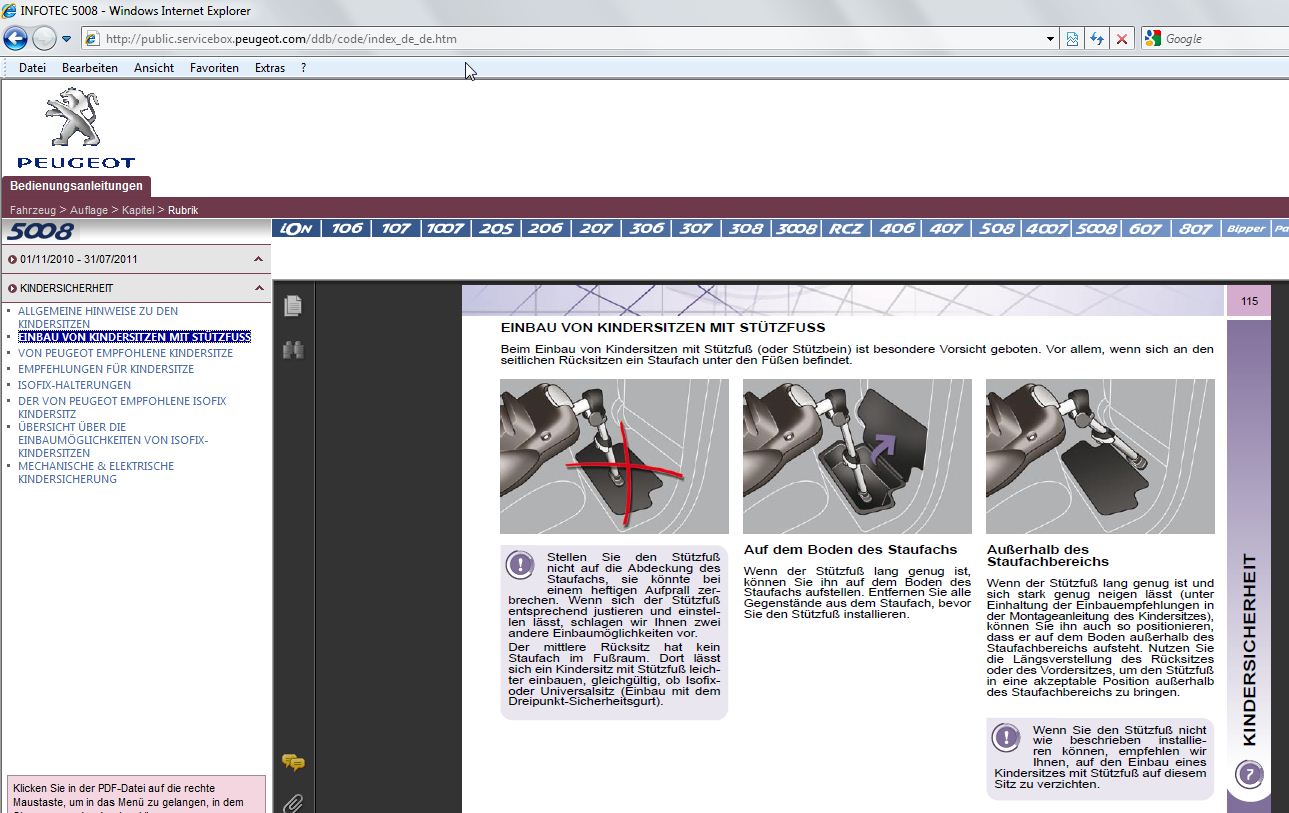Click the round help icon below Kindersicherheit banner
The width and height of the screenshot is (1289, 813).
pos(1249,774)
